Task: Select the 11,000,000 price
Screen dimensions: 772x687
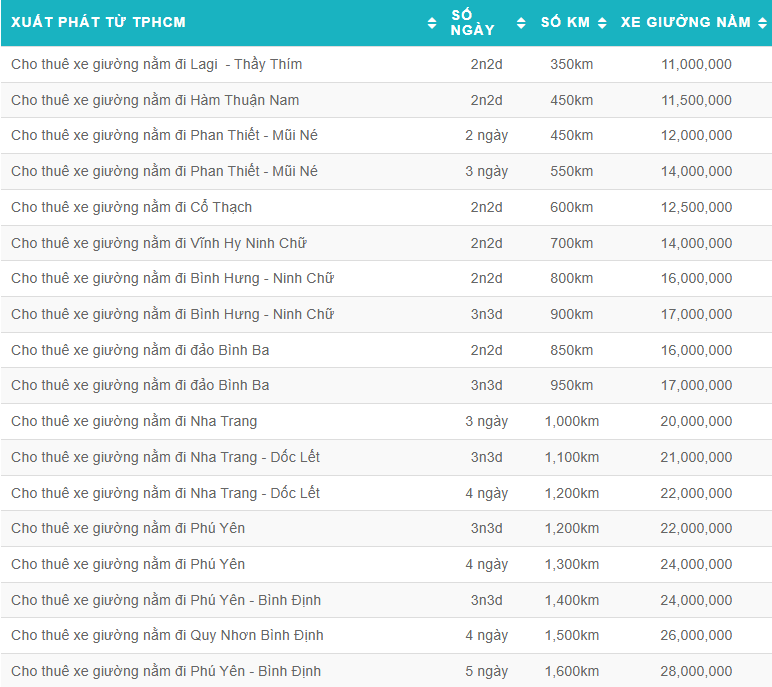Action: (696, 65)
